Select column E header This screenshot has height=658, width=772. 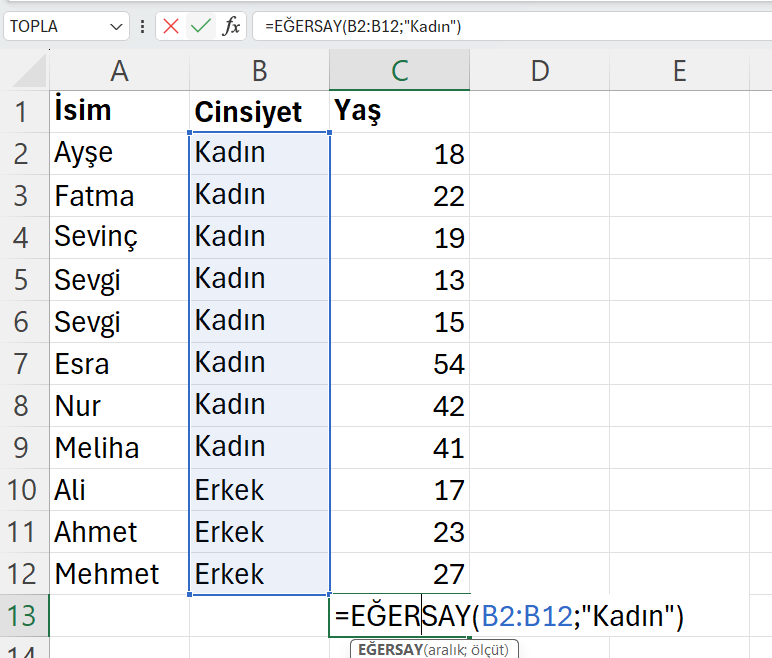[679, 70]
